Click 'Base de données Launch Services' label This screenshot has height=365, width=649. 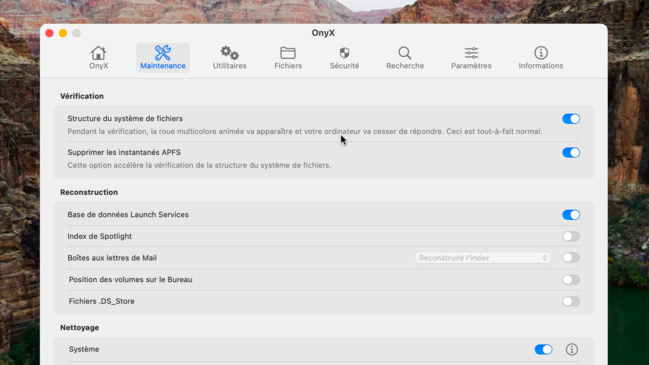(x=128, y=214)
